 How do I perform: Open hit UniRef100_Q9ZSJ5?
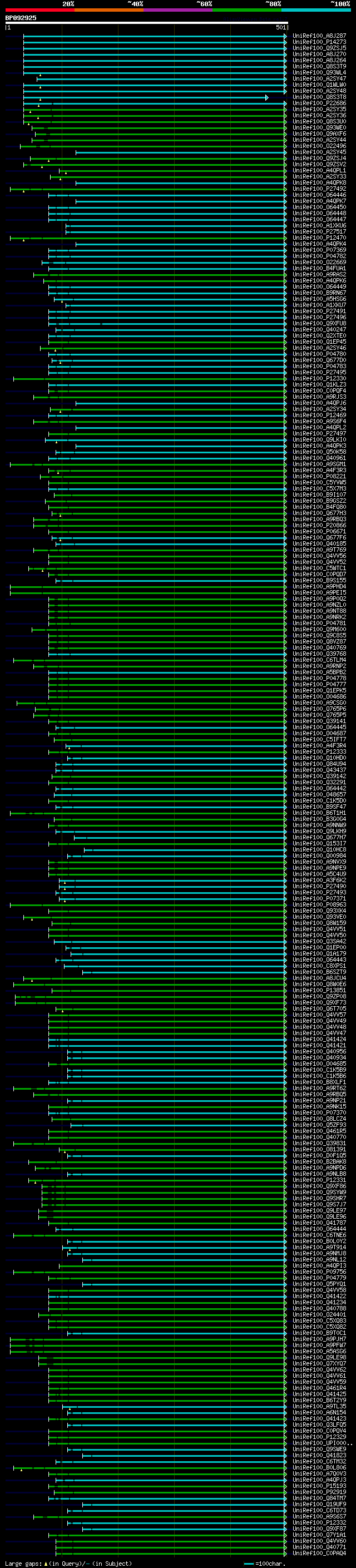point(319,48)
